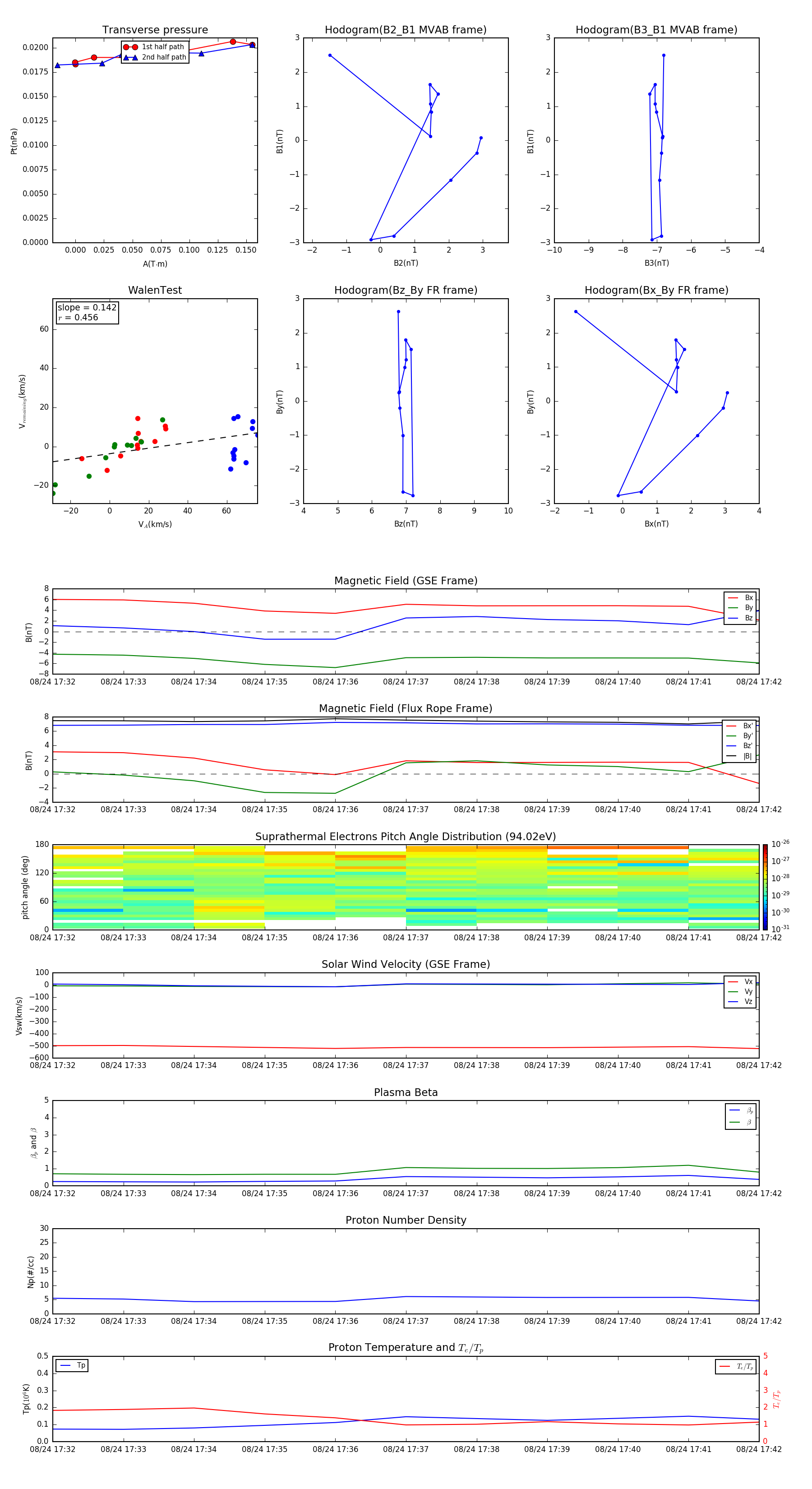Viewport: 812px width, 1489px height.
Task: Select 'Vz' in the solar wind legend
Action: pos(740,1001)
